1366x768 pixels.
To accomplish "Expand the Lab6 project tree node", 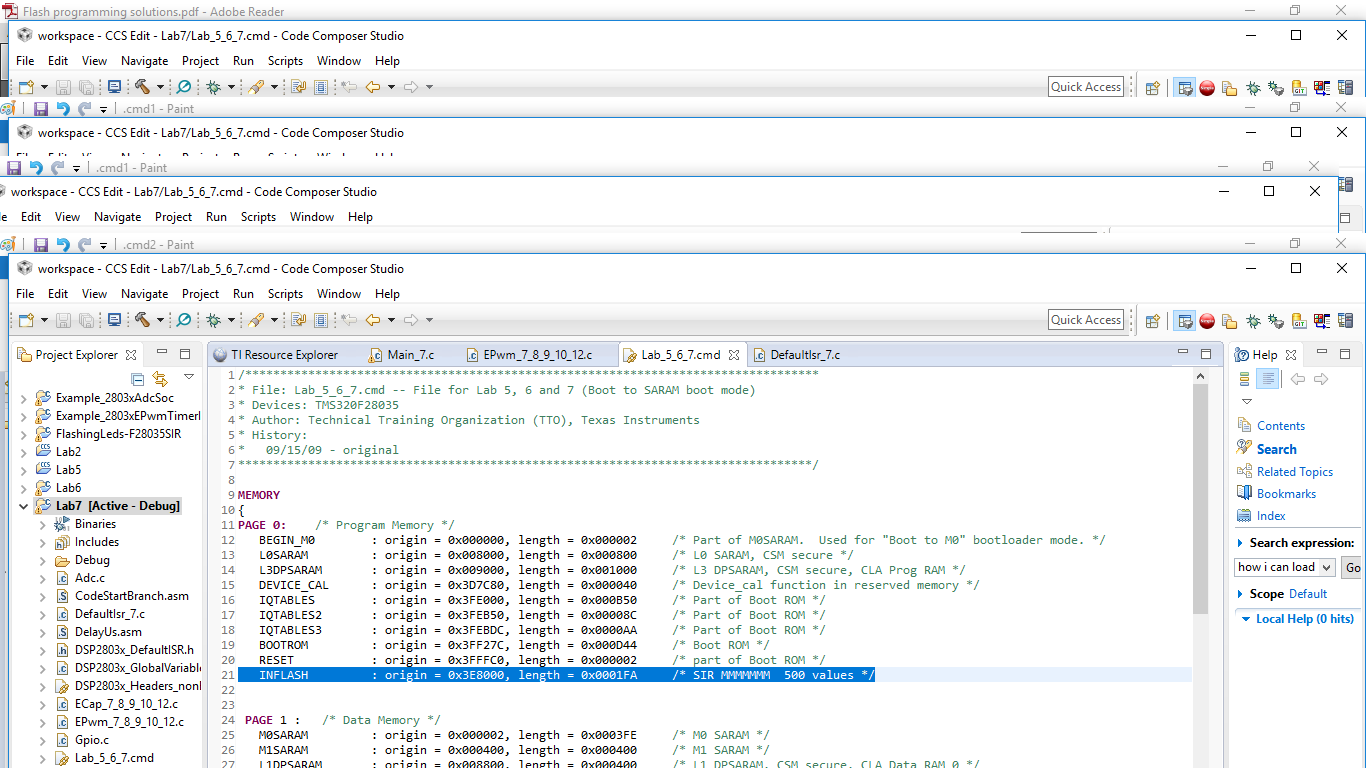I will point(24,488).
